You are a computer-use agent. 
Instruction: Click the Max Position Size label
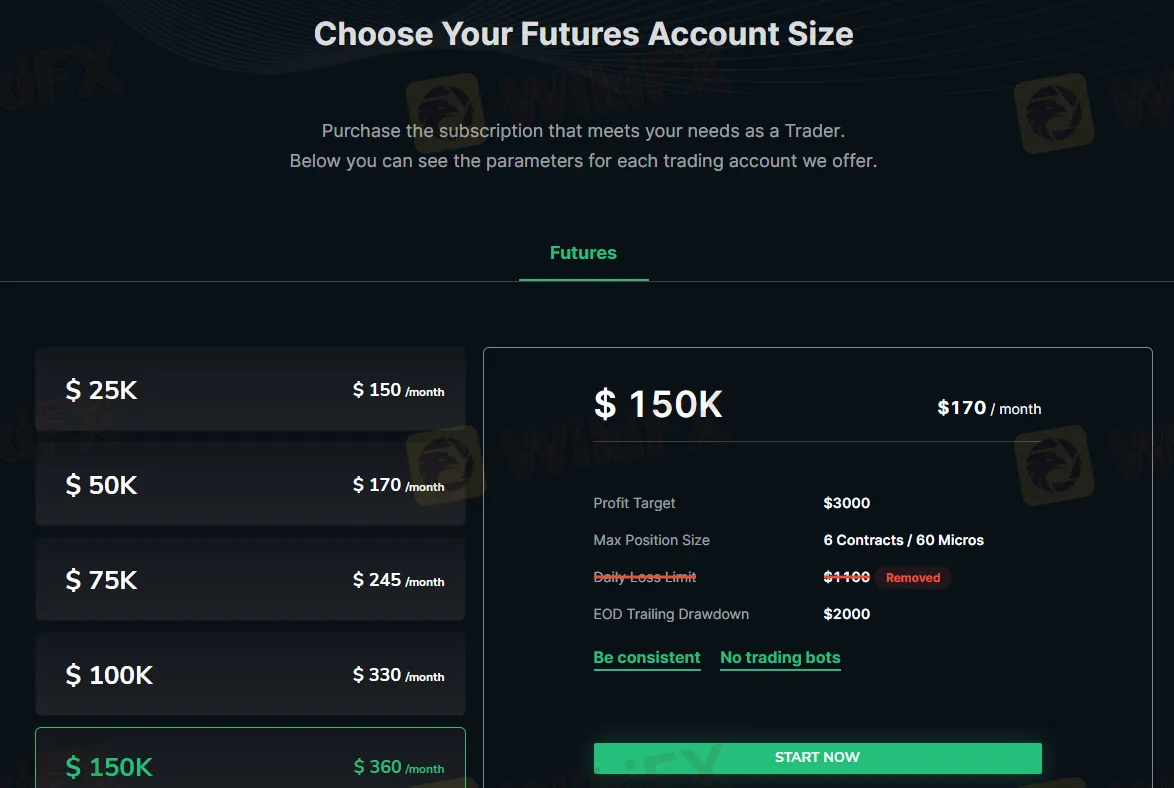pyautogui.click(x=652, y=540)
